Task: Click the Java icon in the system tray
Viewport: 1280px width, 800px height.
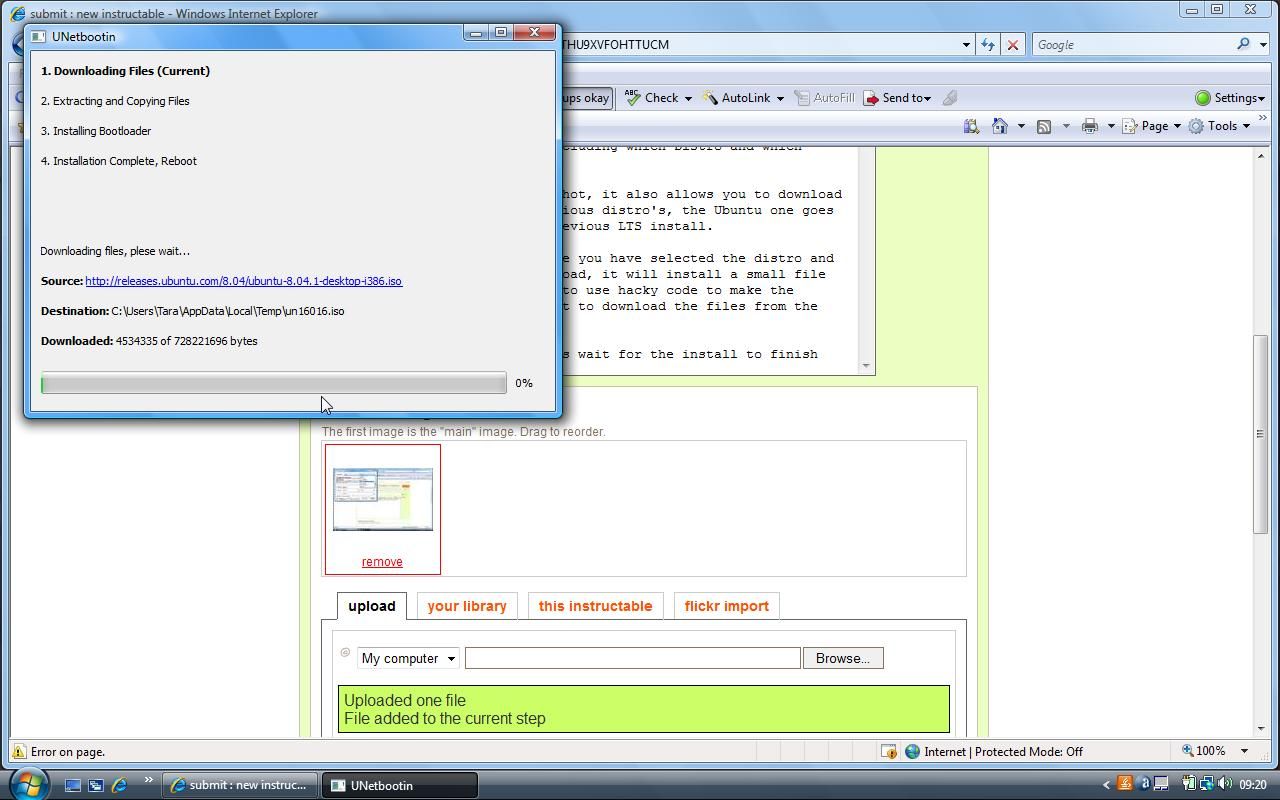Action: point(1125,784)
